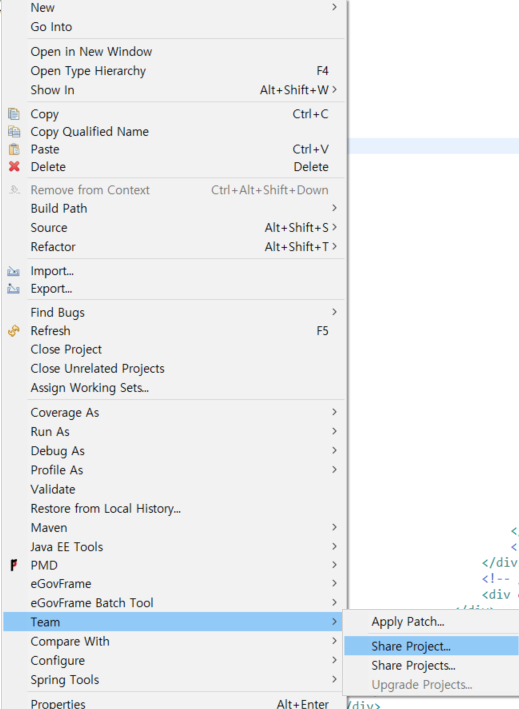
Task: Open the Run As submenu
Action: 174,432
